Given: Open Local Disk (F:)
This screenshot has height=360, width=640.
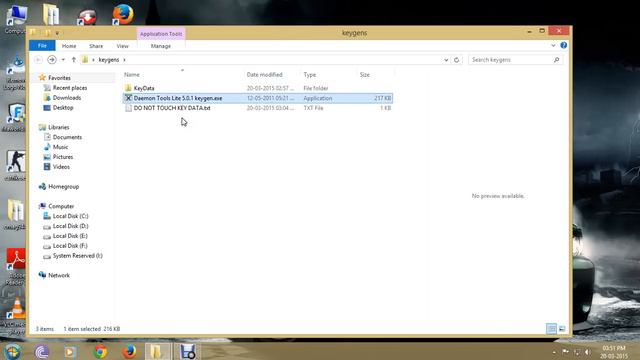Looking at the screenshot, I should pos(70,246).
